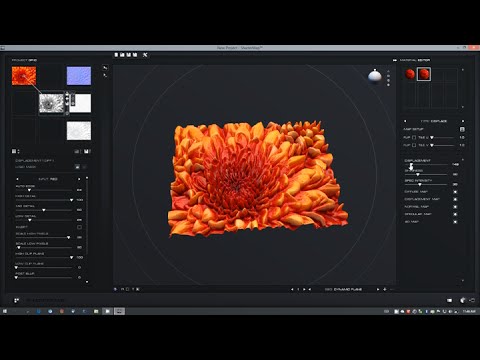Open the Windows Start button

click(5, 311)
